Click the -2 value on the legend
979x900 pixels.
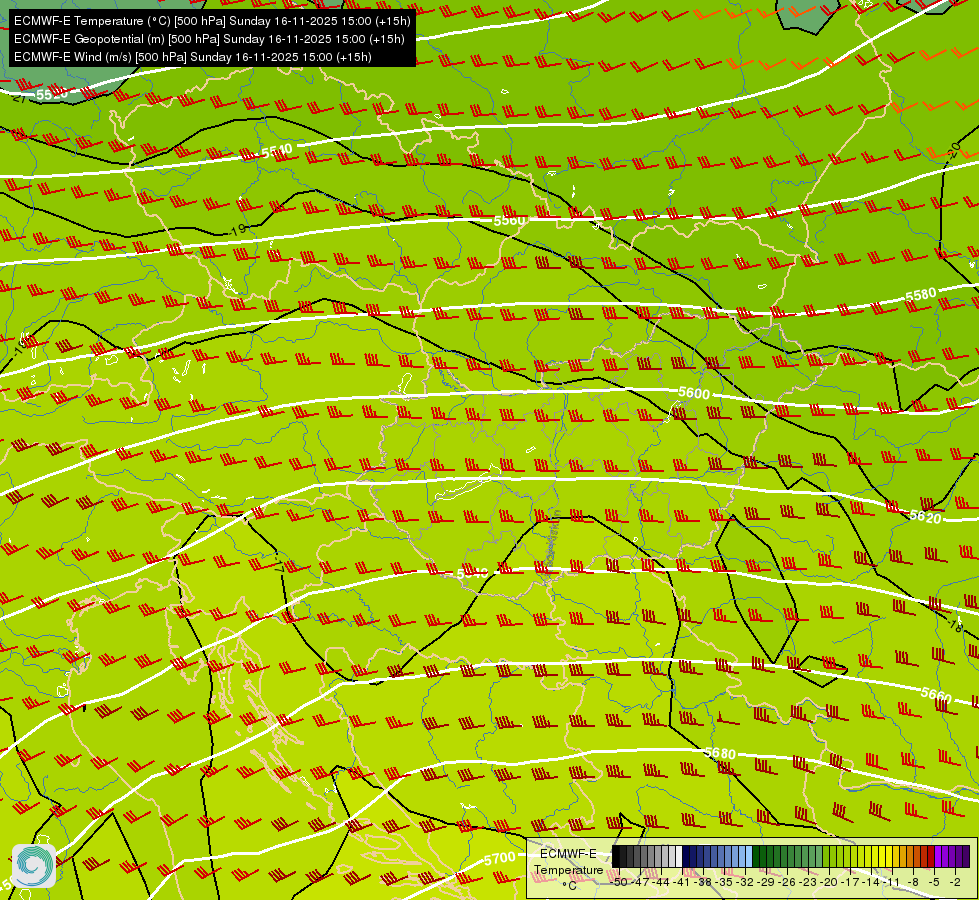(955, 882)
